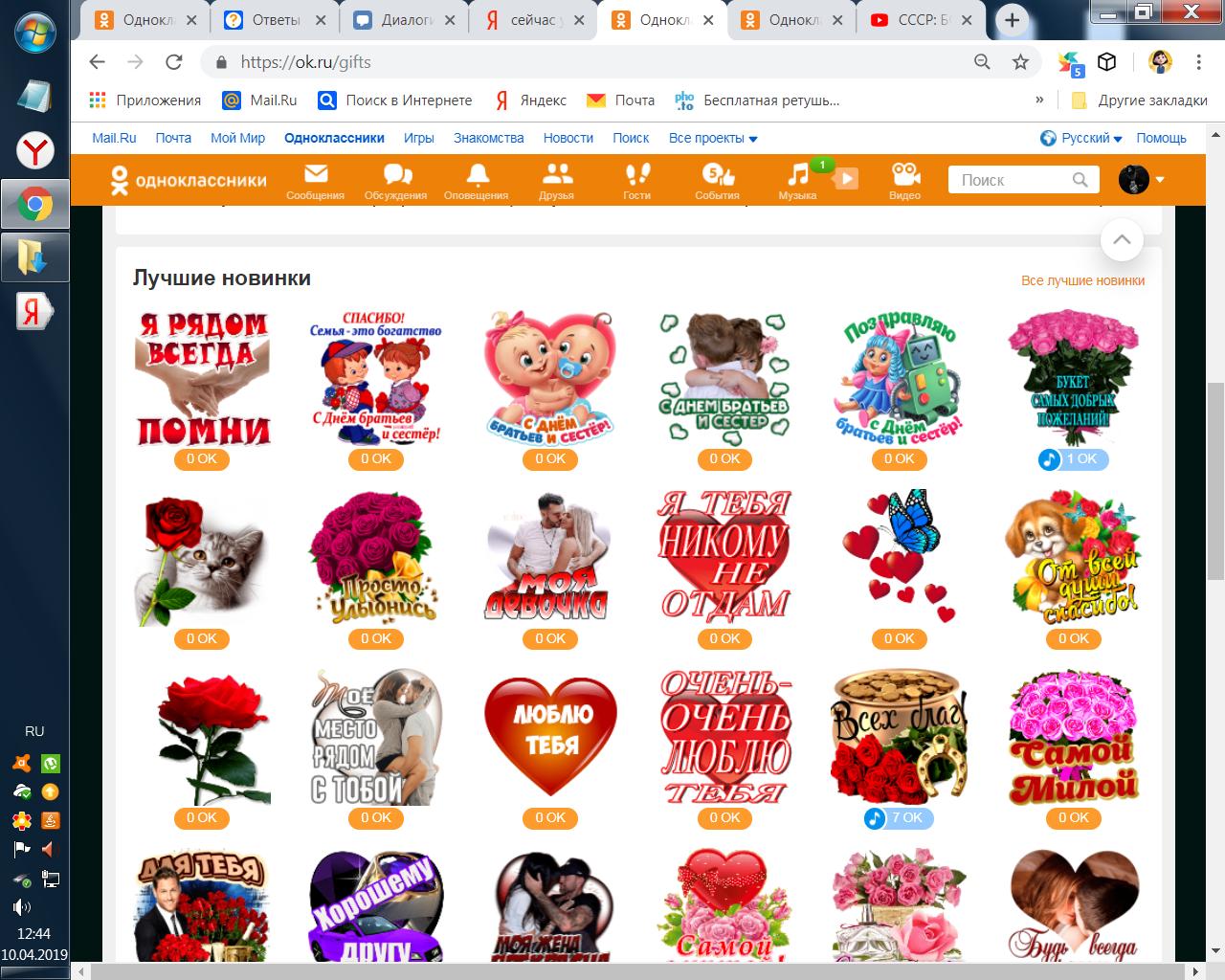Open События events icon
Image resolution: width=1225 pixels, height=980 pixels.
tap(717, 180)
